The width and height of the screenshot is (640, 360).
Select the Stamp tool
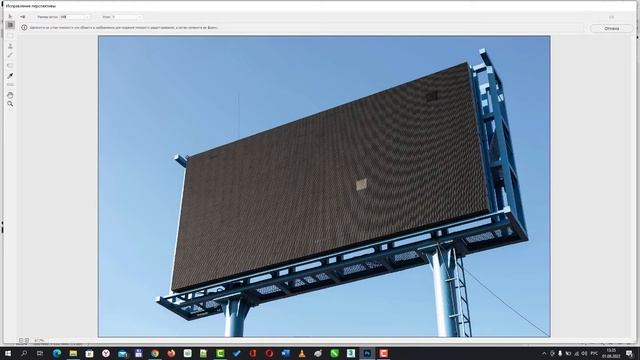pyautogui.click(x=10, y=46)
